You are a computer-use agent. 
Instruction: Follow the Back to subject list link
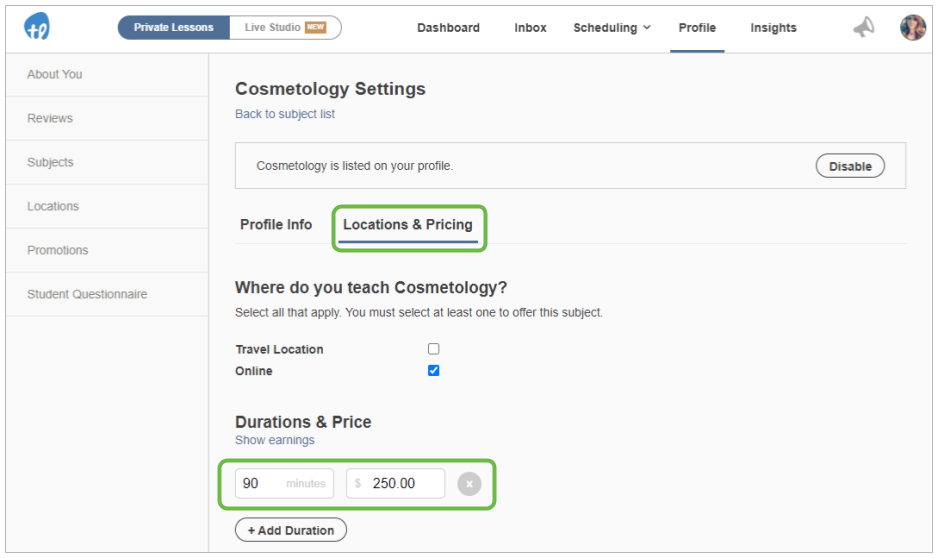[285, 114]
